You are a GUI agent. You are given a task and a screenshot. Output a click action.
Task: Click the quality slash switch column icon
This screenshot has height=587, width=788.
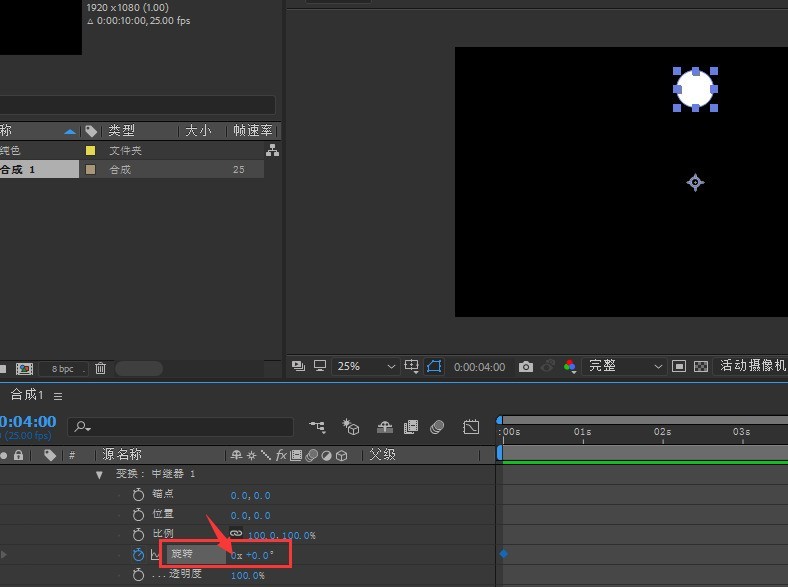click(x=265, y=455)
